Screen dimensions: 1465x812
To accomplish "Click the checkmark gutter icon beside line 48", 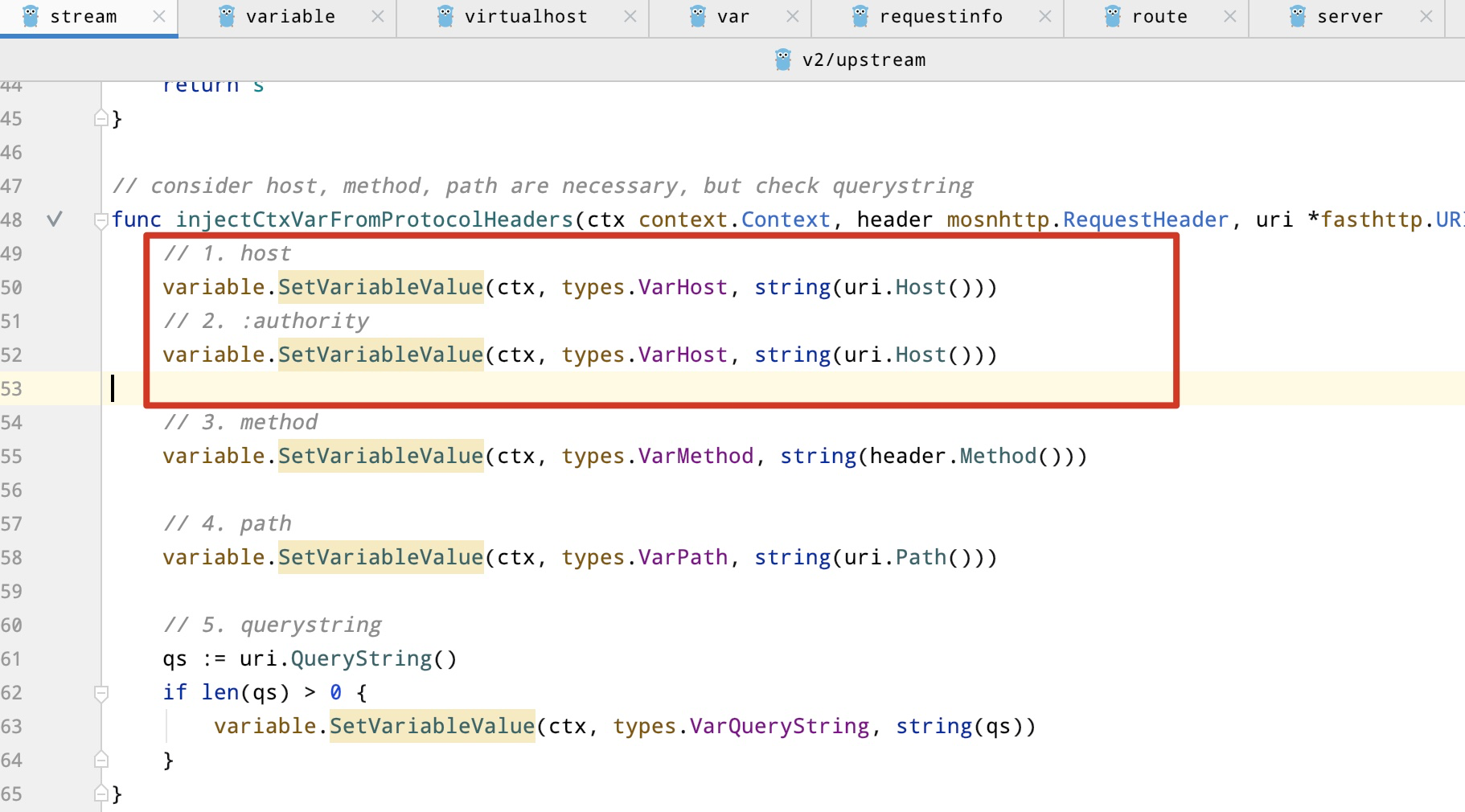I will click(55, 219).
